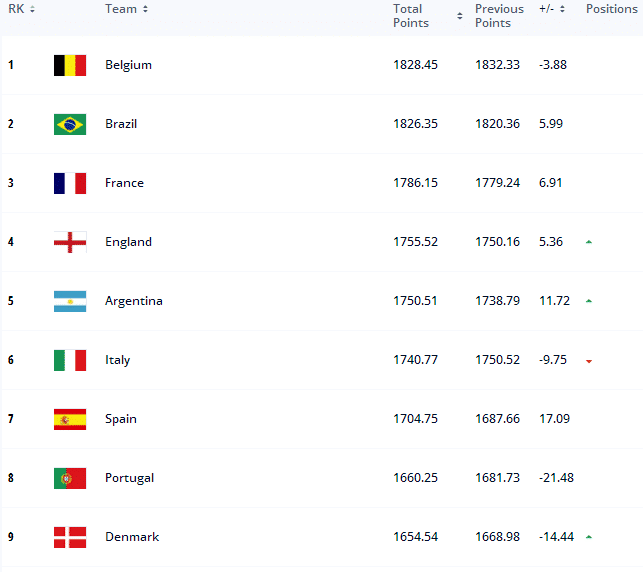Viewport: 643px width, 572px height.
Task: Click the France flag icon
Action: (x=70, y=183)
